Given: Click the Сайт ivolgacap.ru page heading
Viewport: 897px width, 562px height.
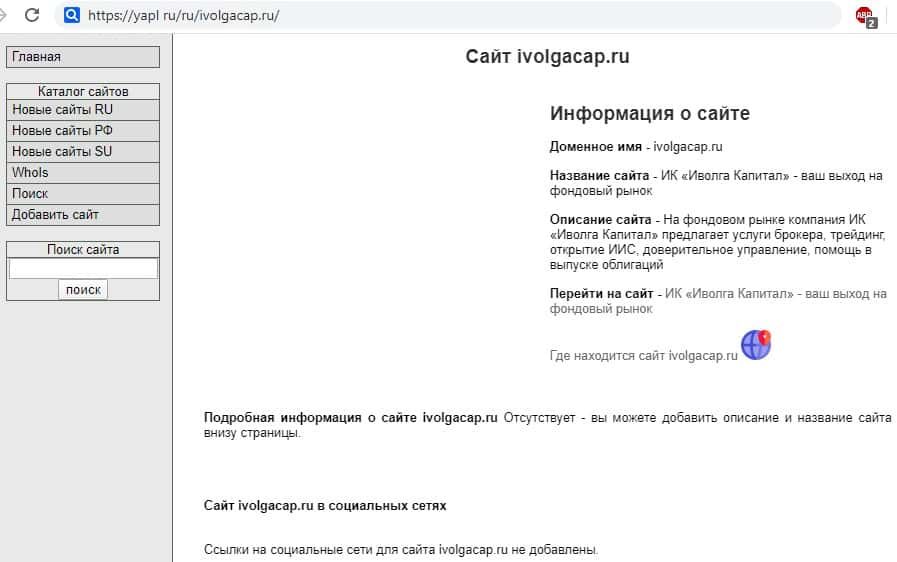Looking at the screenshot, I should [x=547, y=56].
